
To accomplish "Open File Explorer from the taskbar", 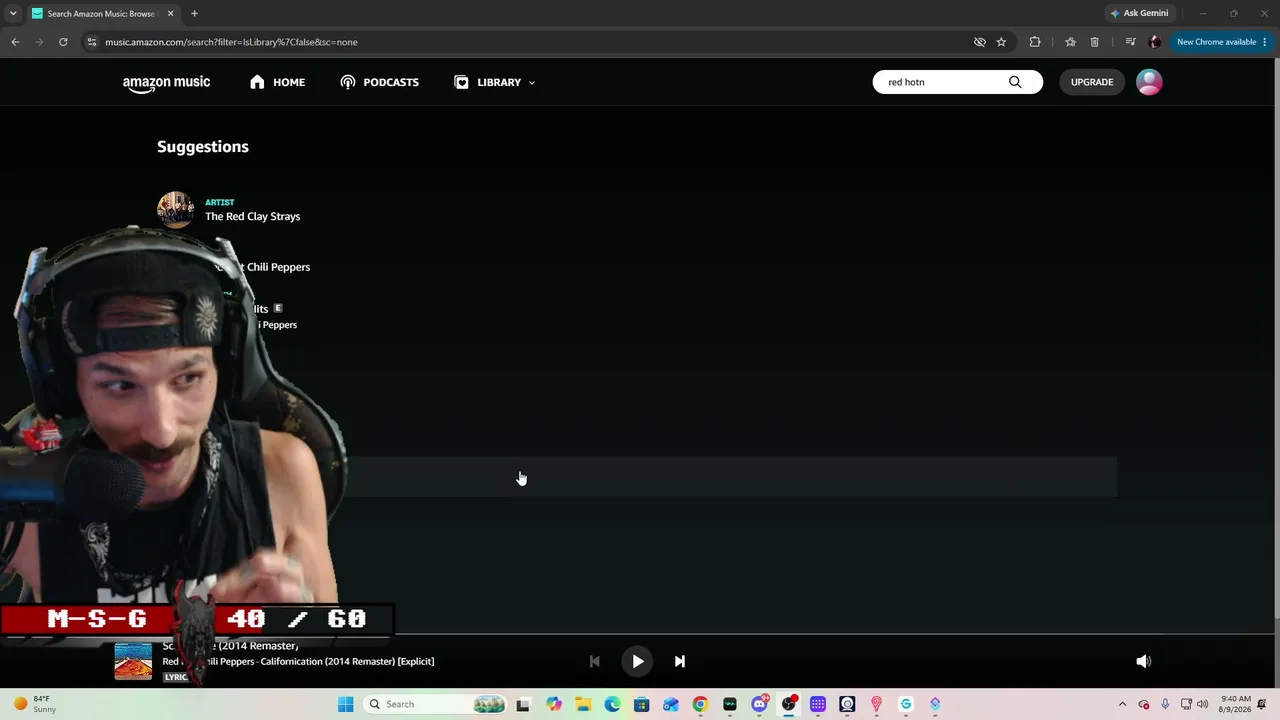I will coord(583,704).
